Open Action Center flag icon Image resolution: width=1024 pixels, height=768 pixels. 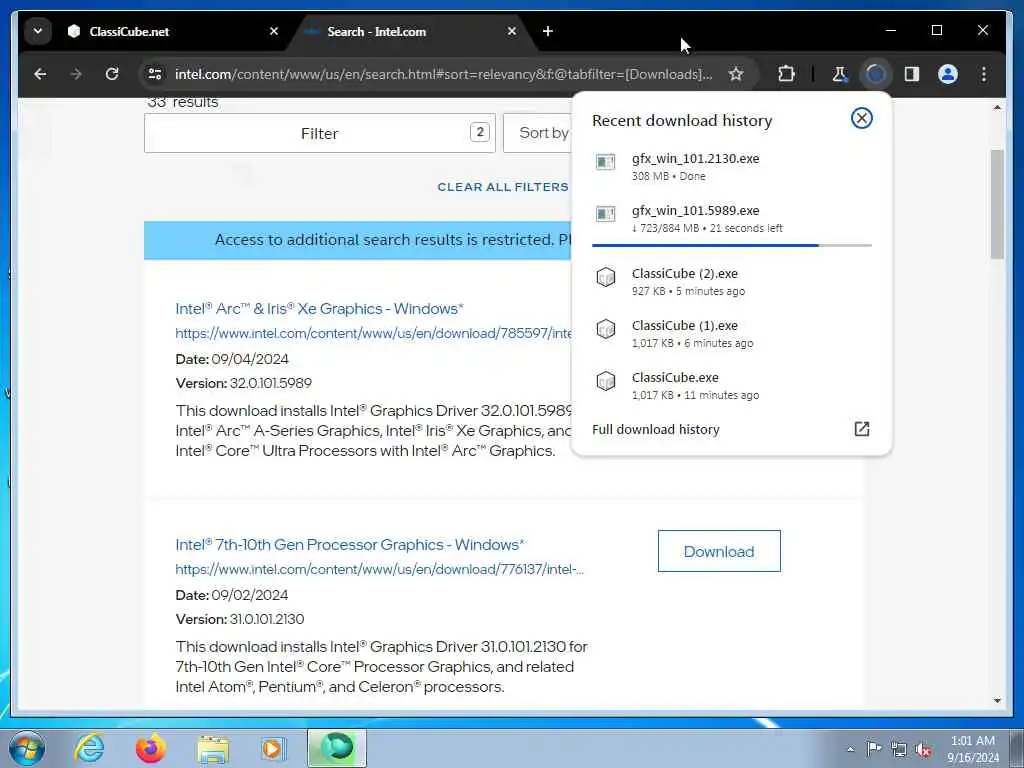(874, 748)
